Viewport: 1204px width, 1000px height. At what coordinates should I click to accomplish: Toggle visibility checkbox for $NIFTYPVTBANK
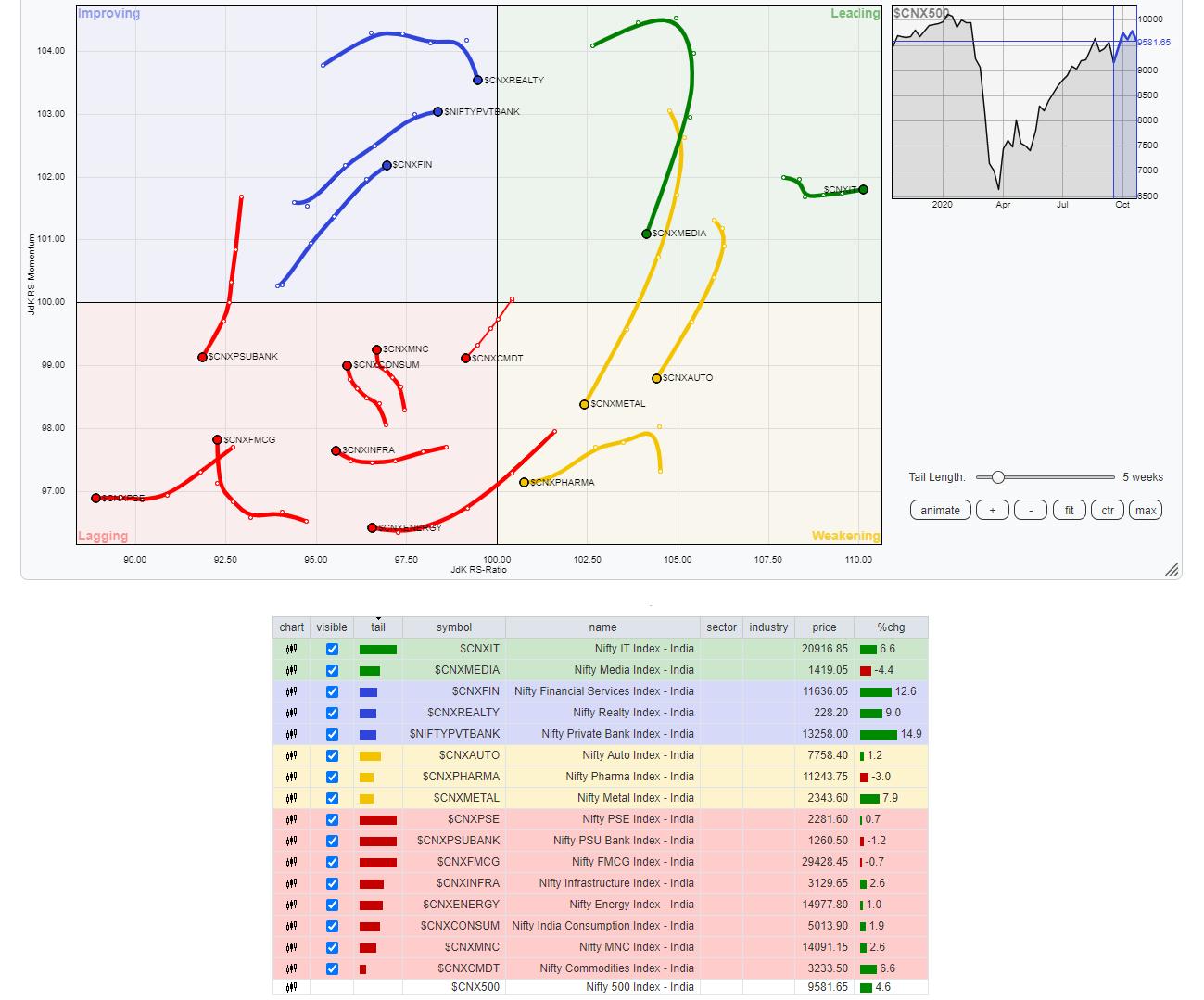point(332,734)
